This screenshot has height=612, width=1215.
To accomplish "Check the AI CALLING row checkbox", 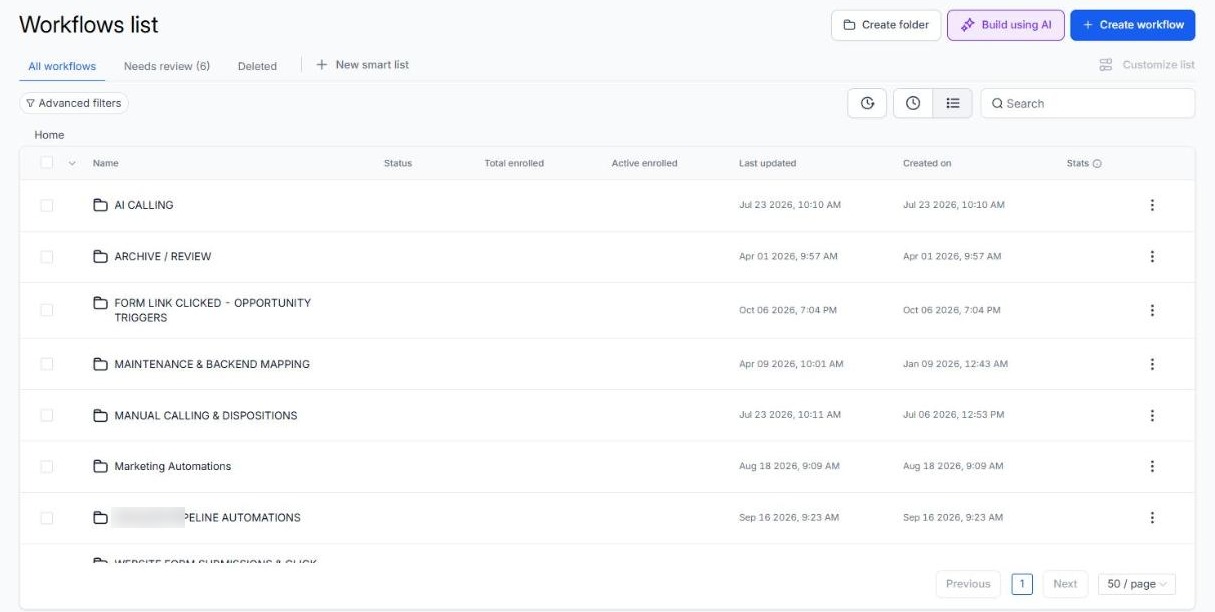I will tap(47, 205).
